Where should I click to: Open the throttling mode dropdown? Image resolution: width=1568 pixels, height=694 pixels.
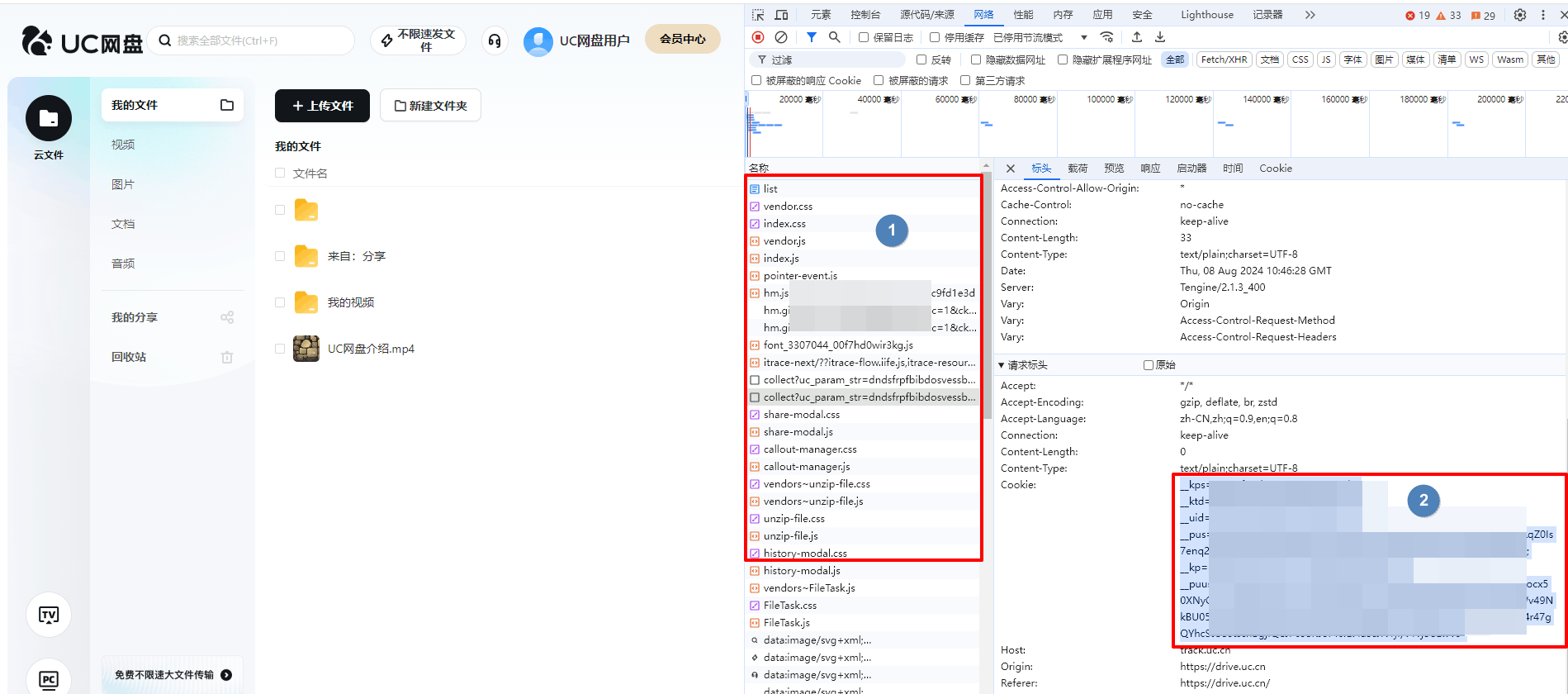point(1083,38)
